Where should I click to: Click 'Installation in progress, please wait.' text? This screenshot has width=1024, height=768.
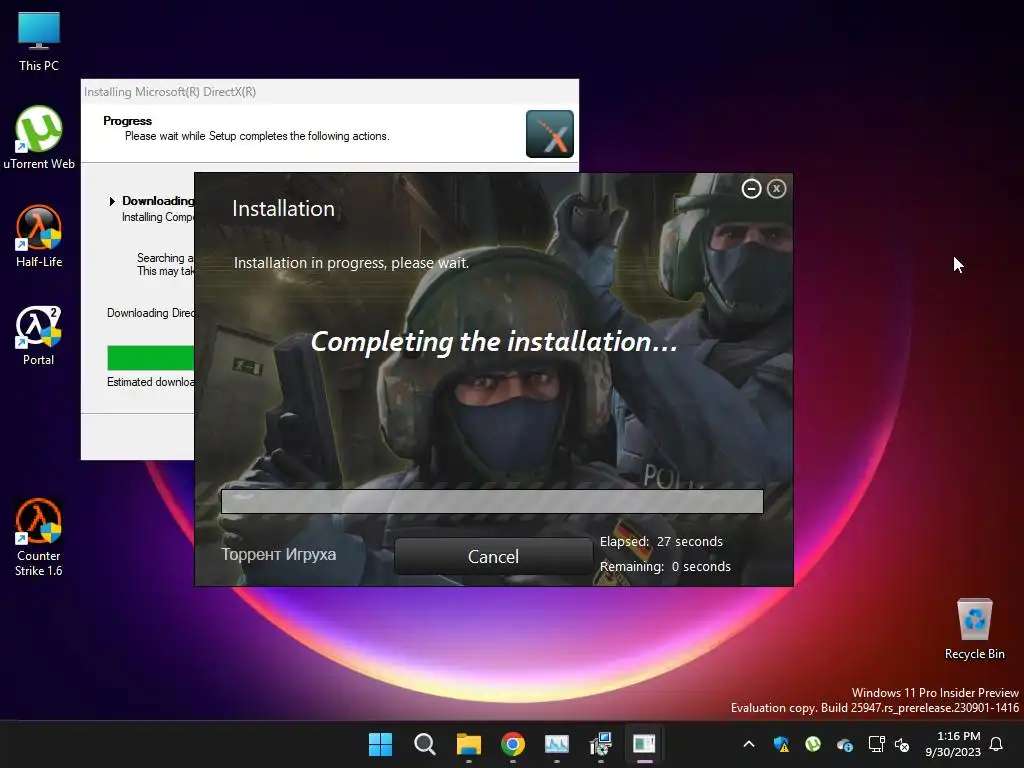click(x=351, y=263)
